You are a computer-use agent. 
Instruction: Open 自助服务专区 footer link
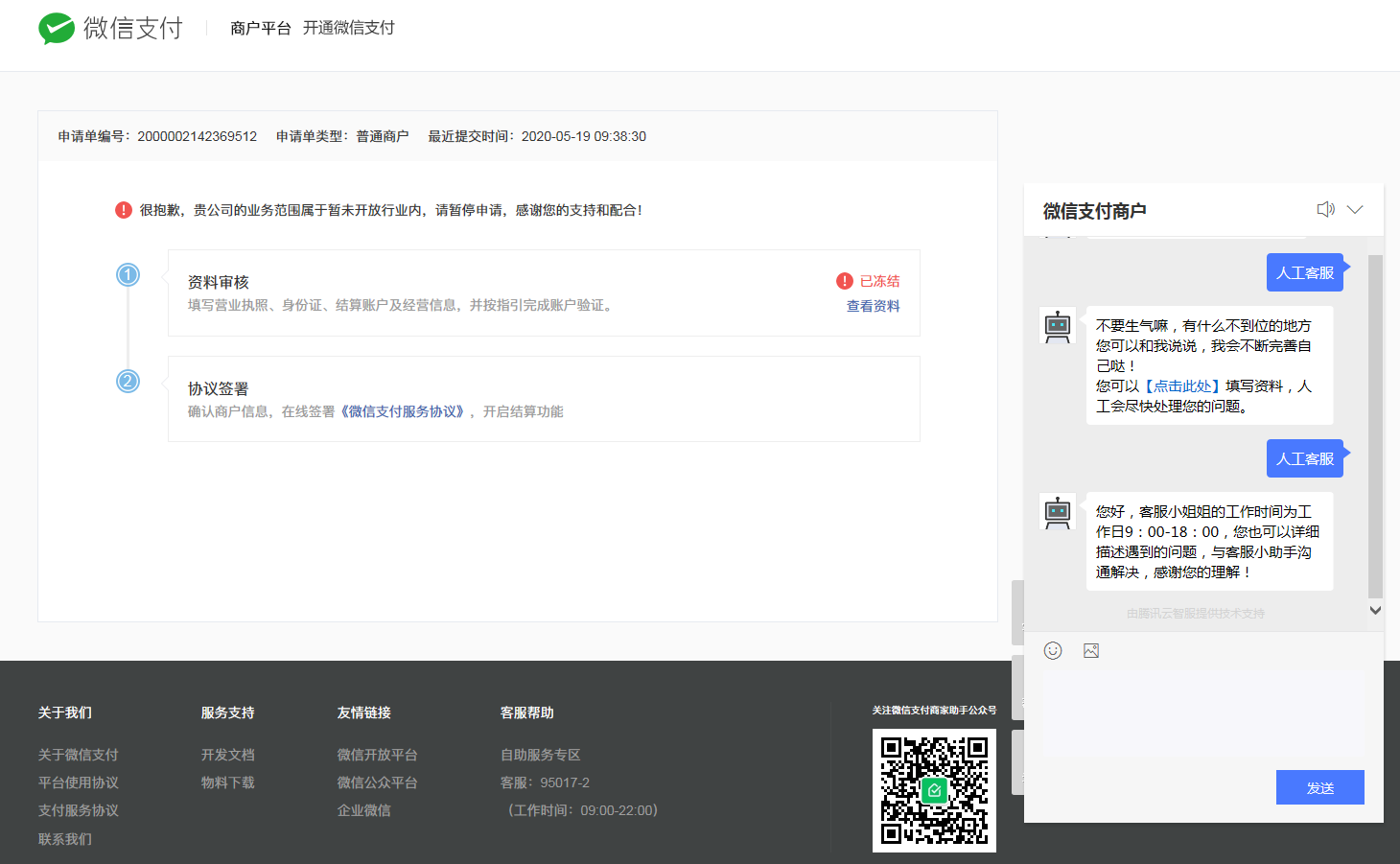pos(541,755)
